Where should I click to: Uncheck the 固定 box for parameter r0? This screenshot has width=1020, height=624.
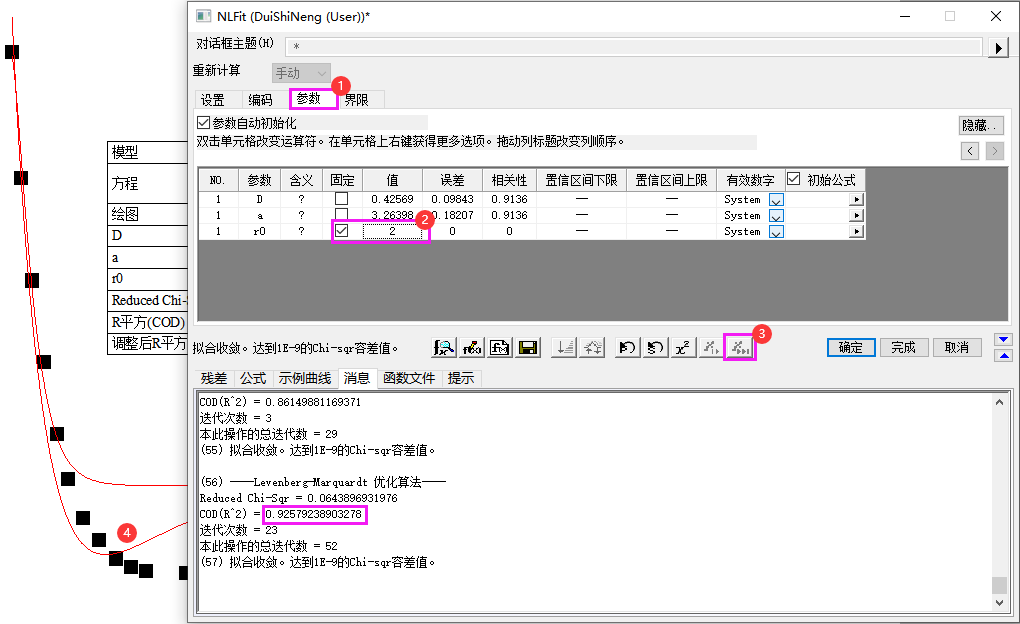pos(341,230)
